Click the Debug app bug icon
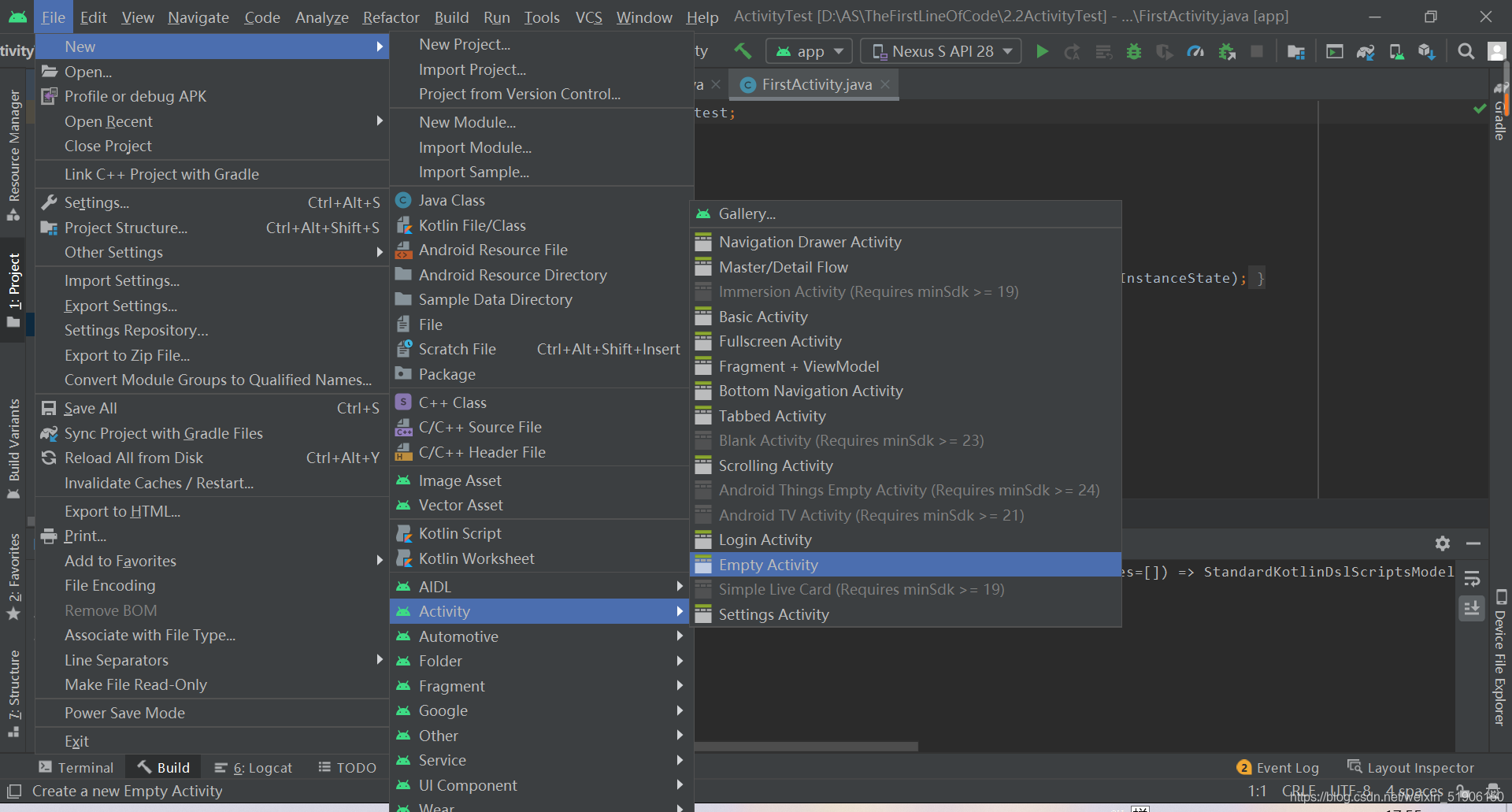Screen dimensions: 1512x812 point(1134,52)
